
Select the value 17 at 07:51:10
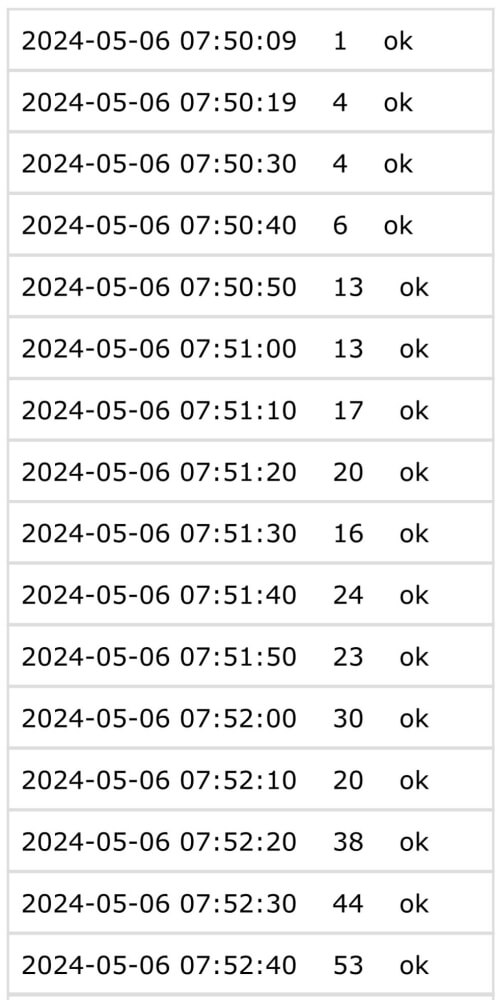pyautogui.click(x=348, y=410)
